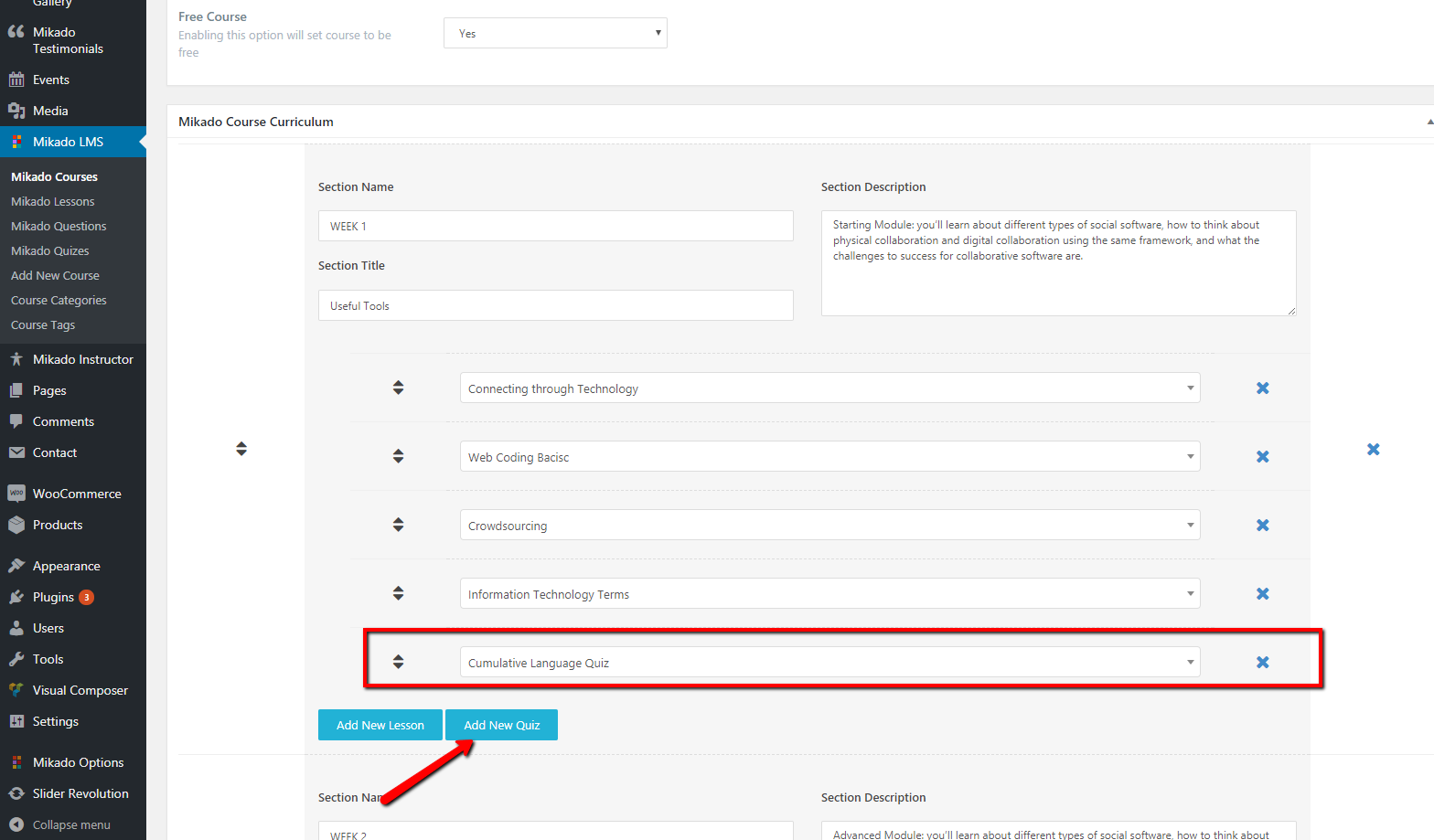Open Course Tags submenu item

43,324
